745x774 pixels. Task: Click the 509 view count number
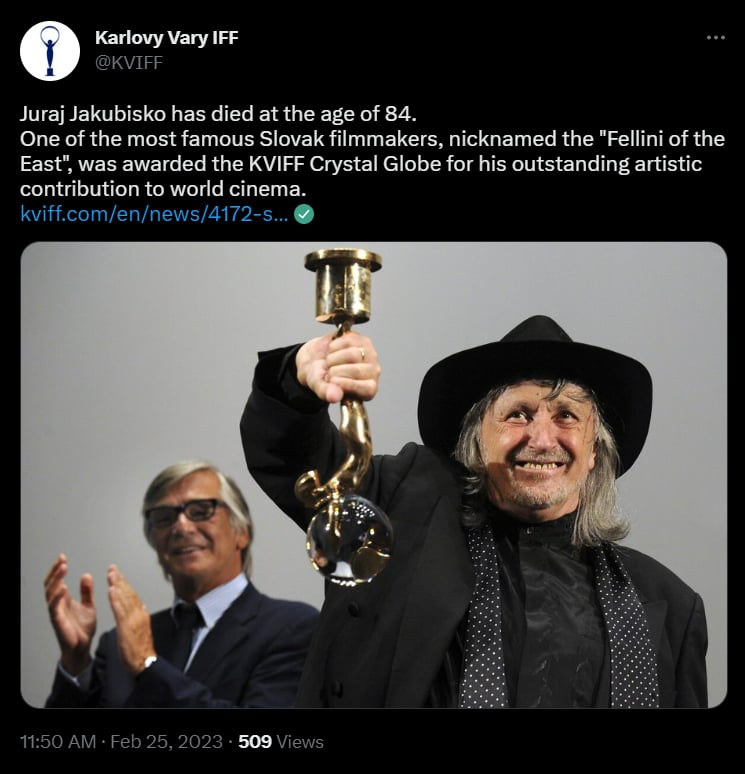click(x=255, y=741)
